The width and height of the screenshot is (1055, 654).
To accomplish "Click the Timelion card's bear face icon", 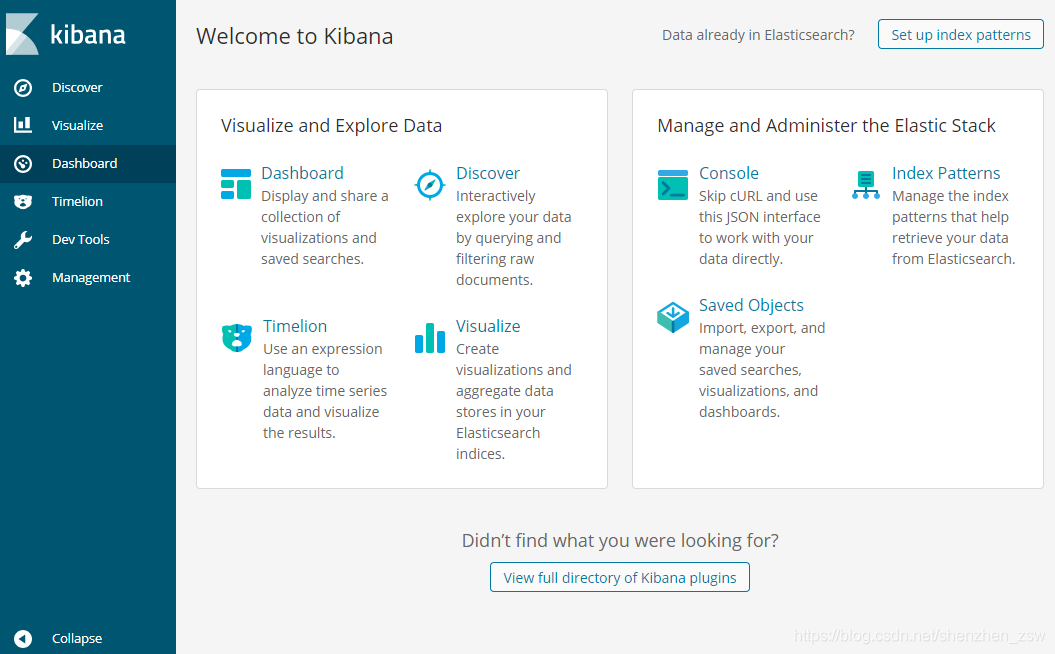I will coord(237,338).
